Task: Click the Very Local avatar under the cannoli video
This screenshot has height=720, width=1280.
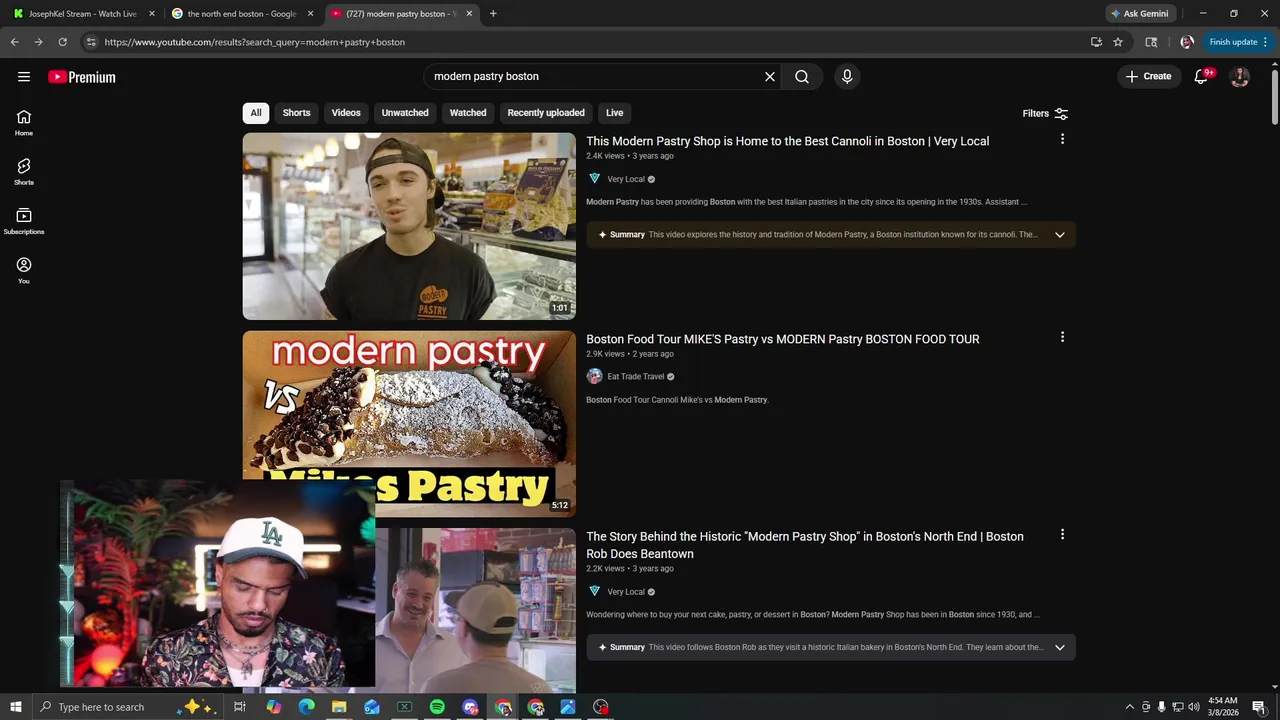Action: pyautogui.click(x=594, y=179)
